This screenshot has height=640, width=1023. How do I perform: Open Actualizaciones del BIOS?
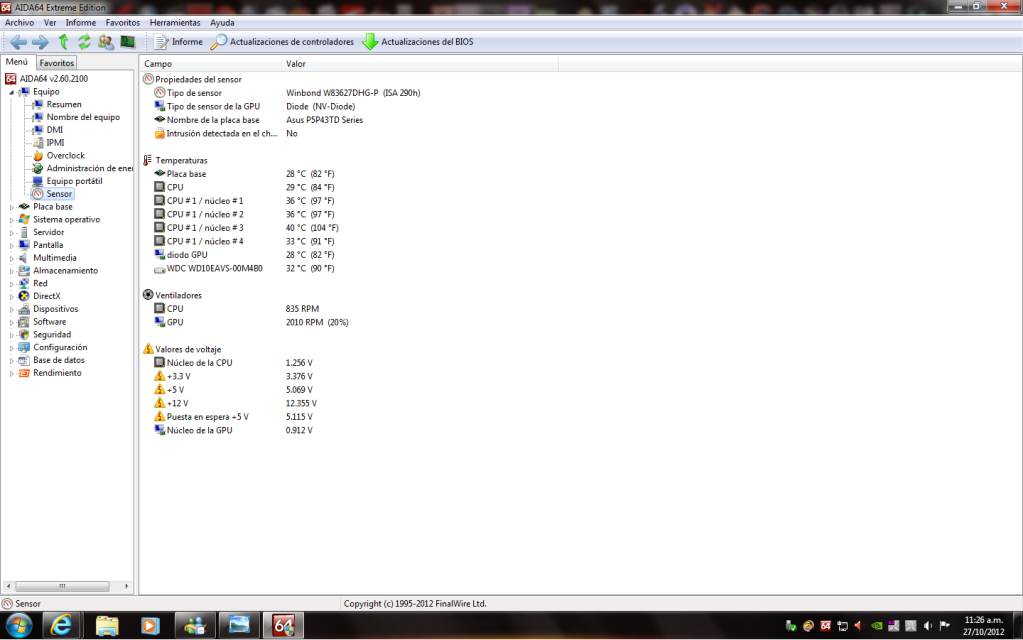tap(418, 42)
